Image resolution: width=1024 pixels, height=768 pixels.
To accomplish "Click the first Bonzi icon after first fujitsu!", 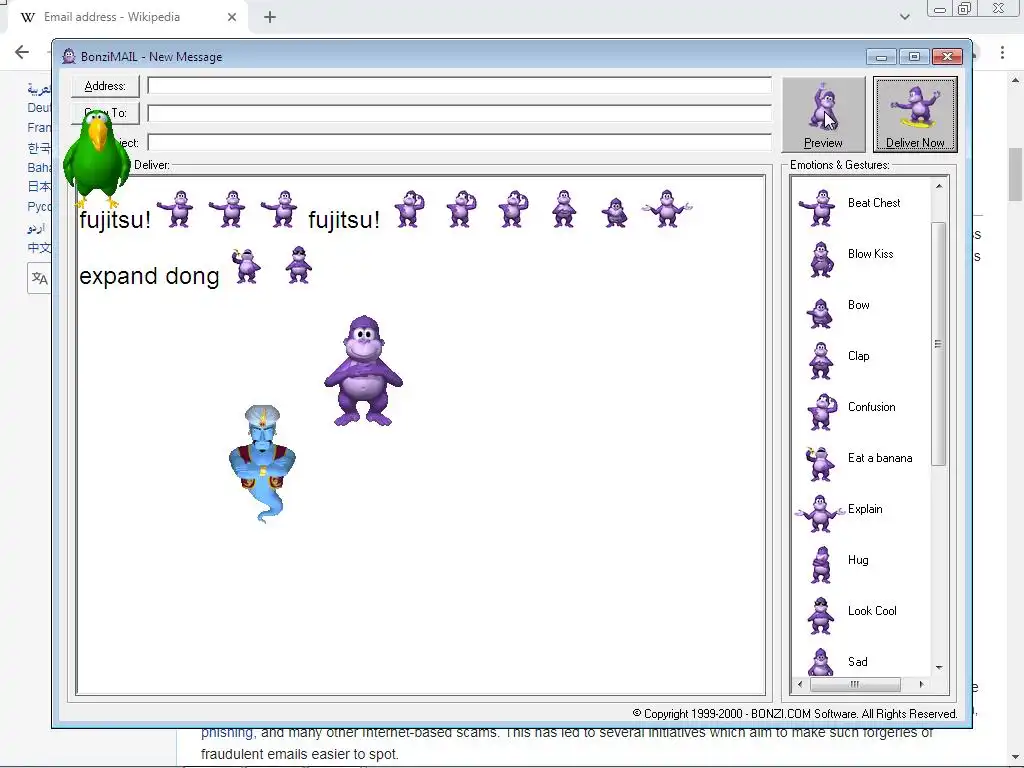I will coord(176,208).
